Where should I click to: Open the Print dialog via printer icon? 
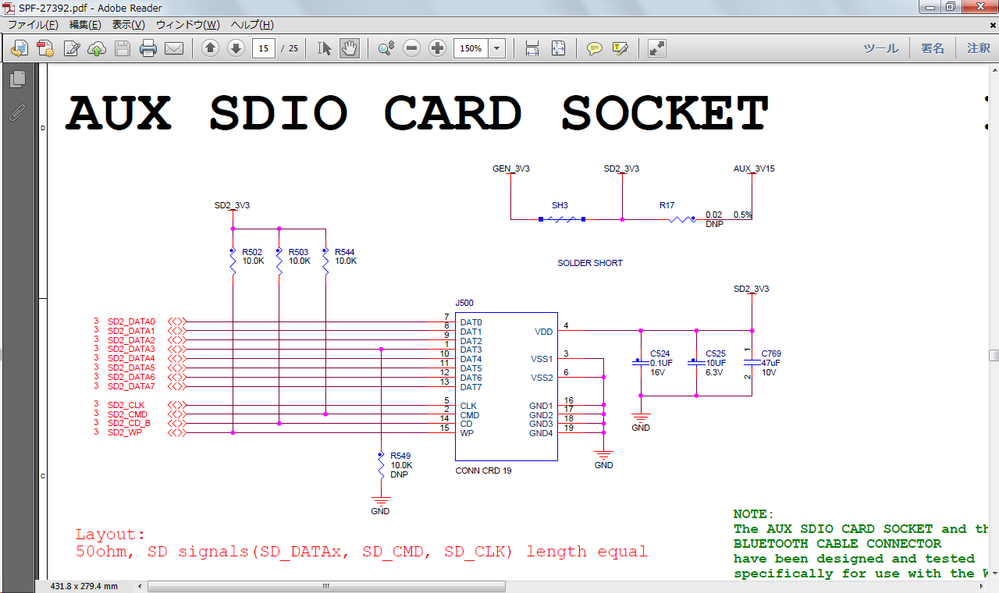click(147, 48)
